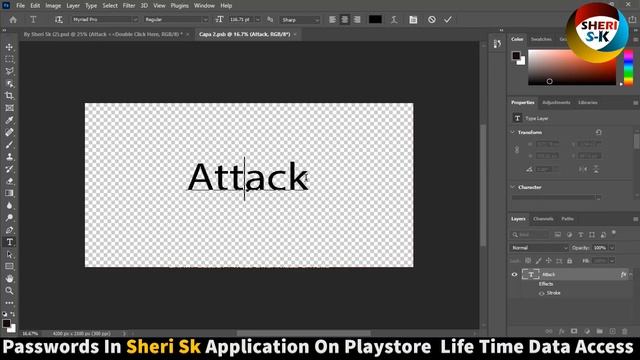The width and height of the screenshot is (640, 360).
Task: Select the Crop tool
Action: (9, 96)
